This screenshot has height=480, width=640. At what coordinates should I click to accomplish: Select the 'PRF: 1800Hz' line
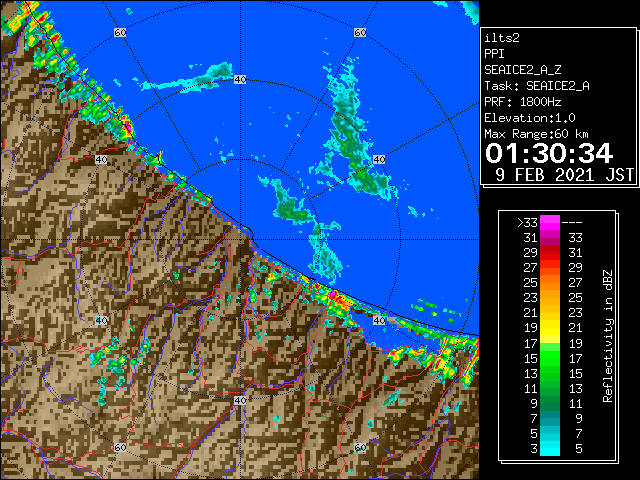pos(523,102)
